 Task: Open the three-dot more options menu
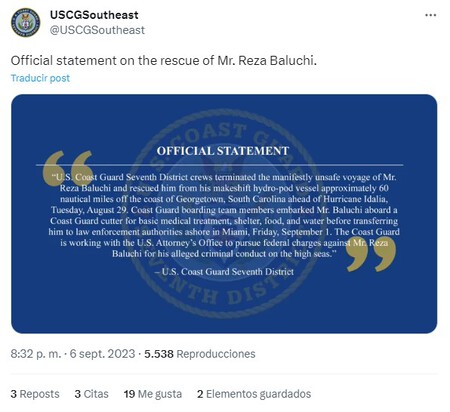(x=431, y=15)
